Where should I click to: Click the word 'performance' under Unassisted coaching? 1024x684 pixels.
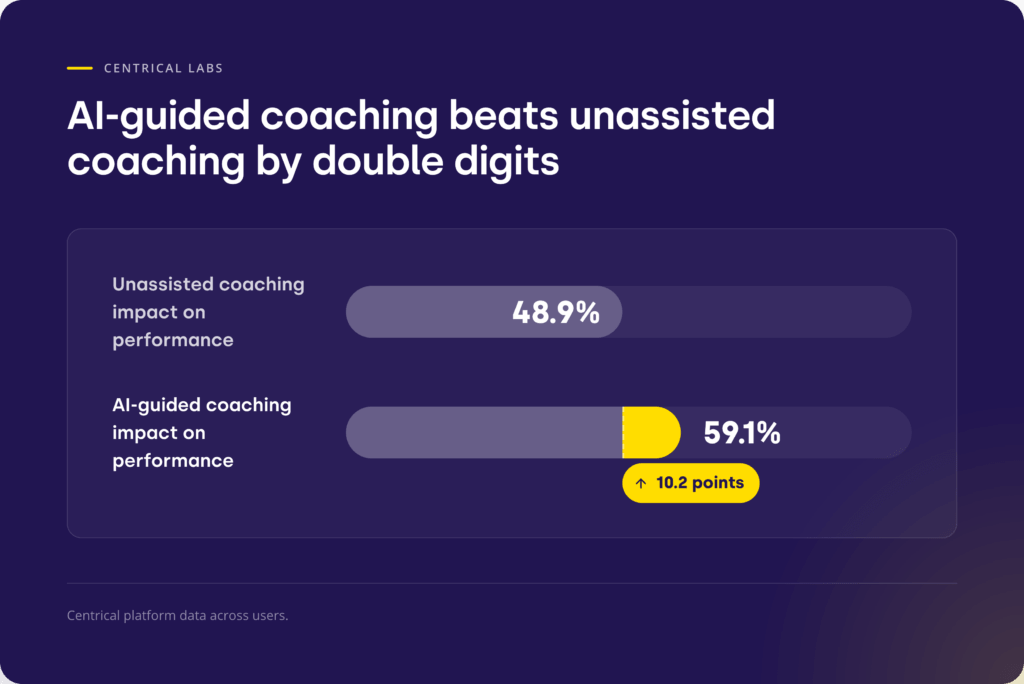coord(173,340)
